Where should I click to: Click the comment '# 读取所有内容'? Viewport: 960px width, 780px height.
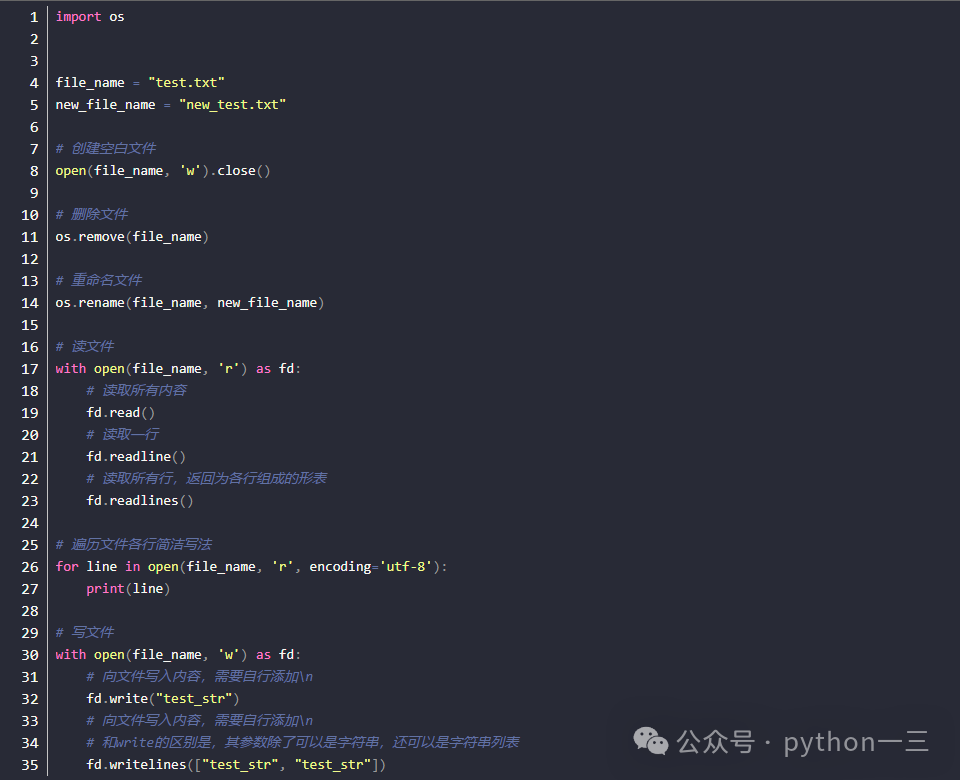[x=137, y=391]
